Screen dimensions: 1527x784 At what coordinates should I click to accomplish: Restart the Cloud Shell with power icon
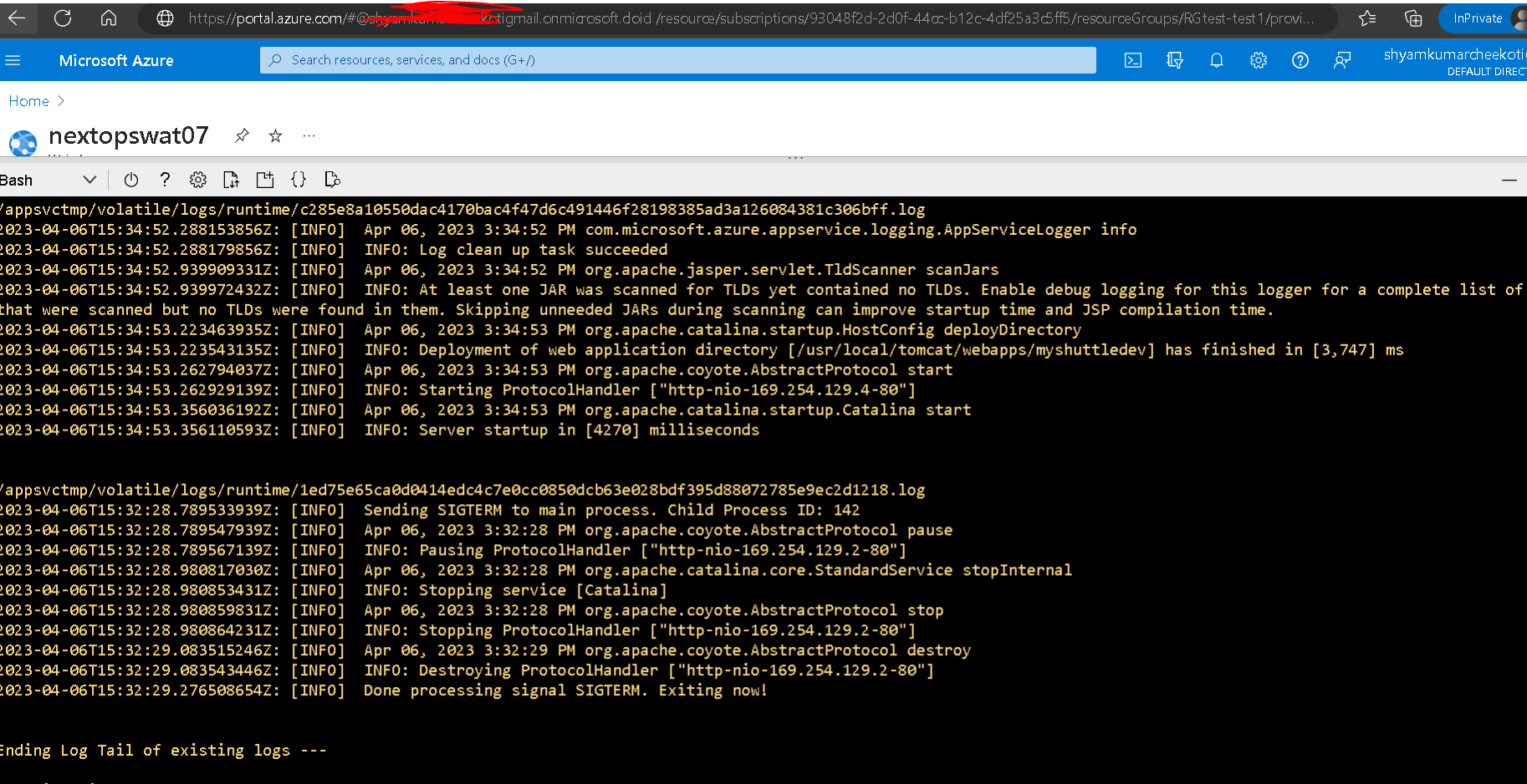[x=131, y=180]
